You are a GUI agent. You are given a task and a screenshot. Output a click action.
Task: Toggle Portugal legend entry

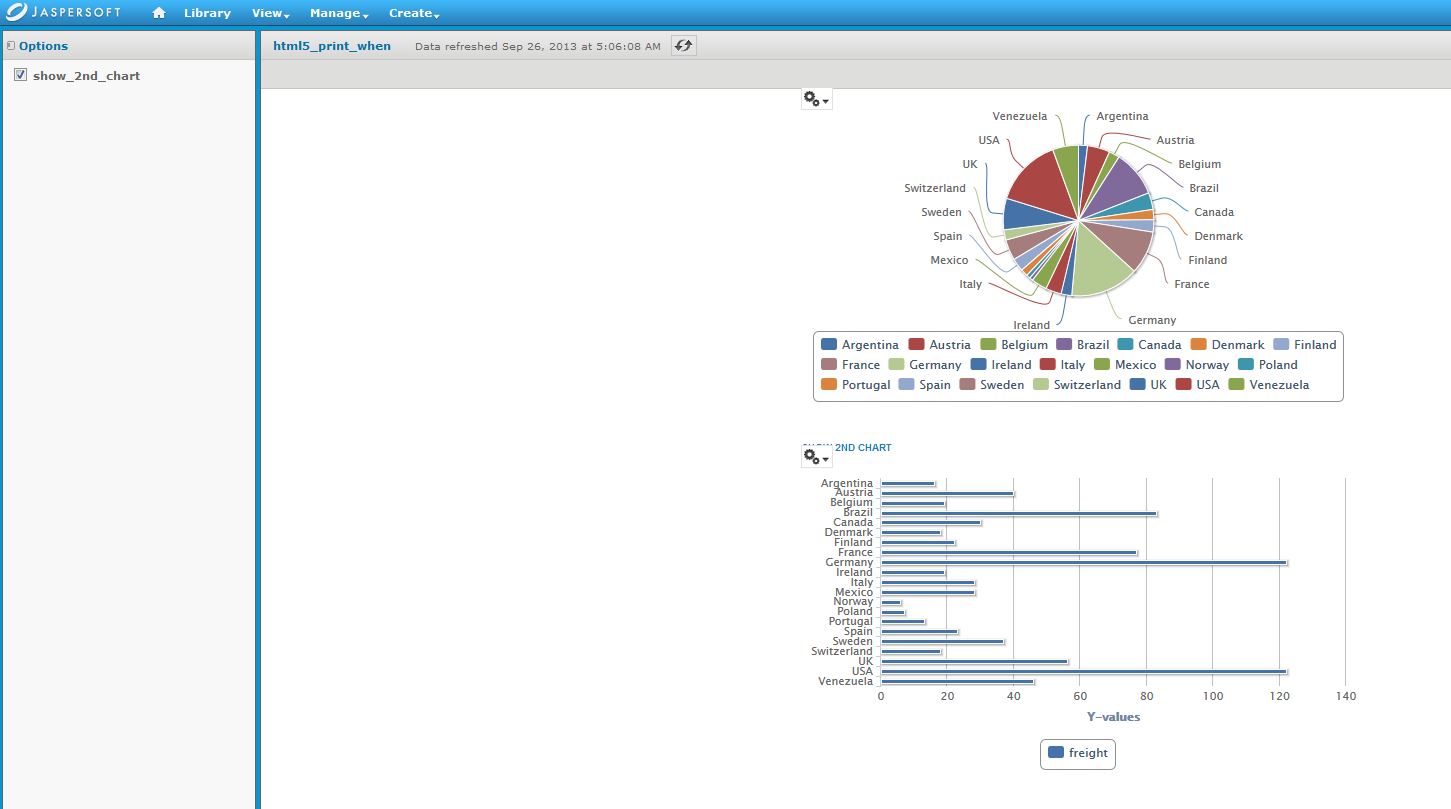coord(855,384)
